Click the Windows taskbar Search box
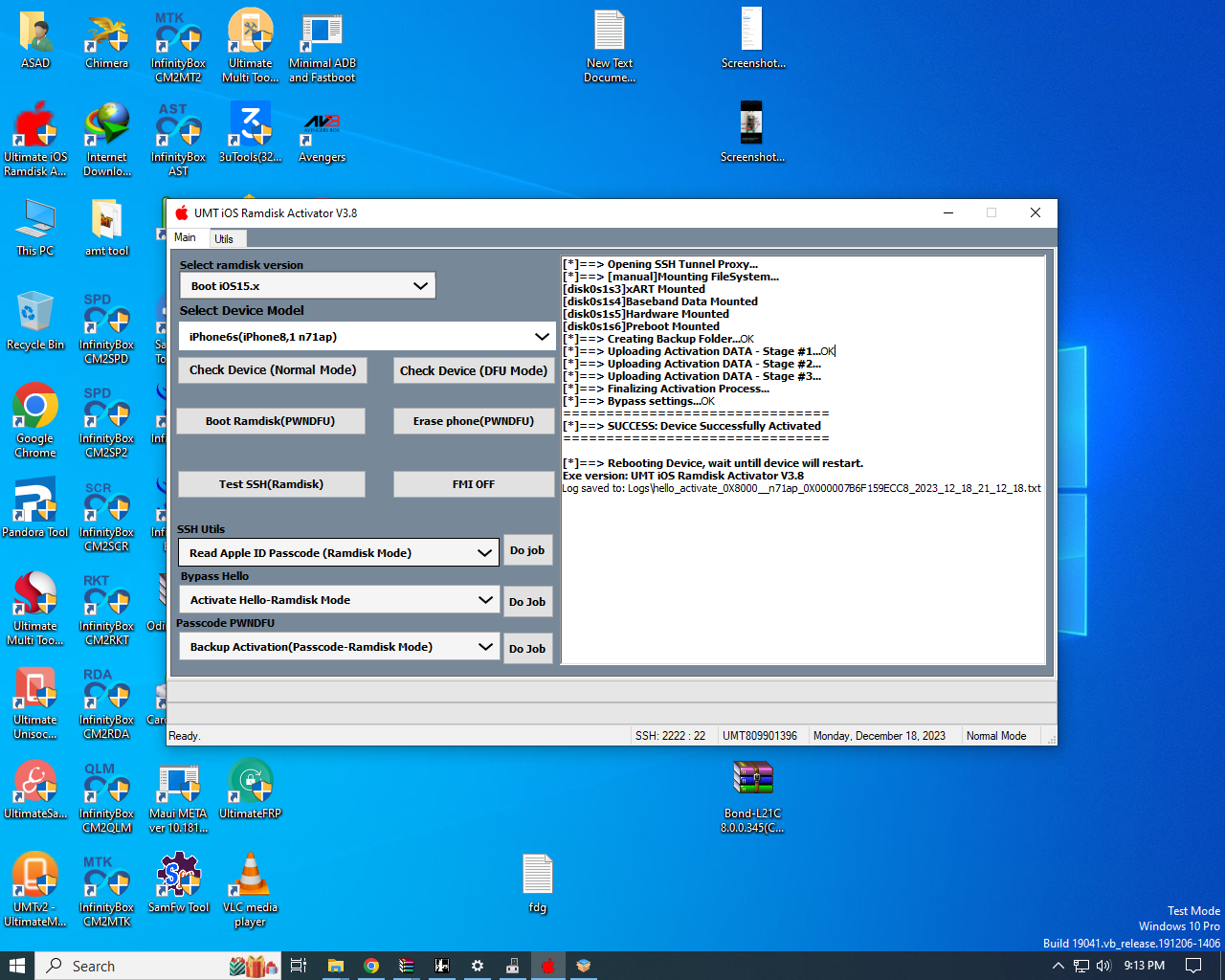This screenshot has width=1225, height=980. tap(134, 966)
